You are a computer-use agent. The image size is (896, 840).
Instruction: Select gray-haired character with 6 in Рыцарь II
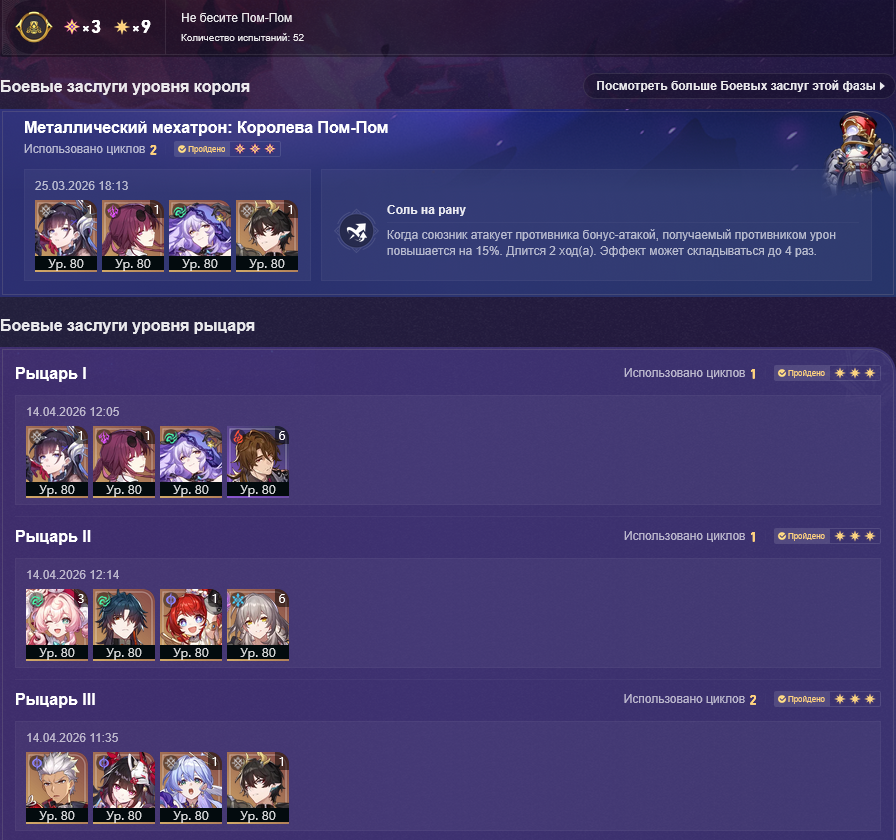258,625
